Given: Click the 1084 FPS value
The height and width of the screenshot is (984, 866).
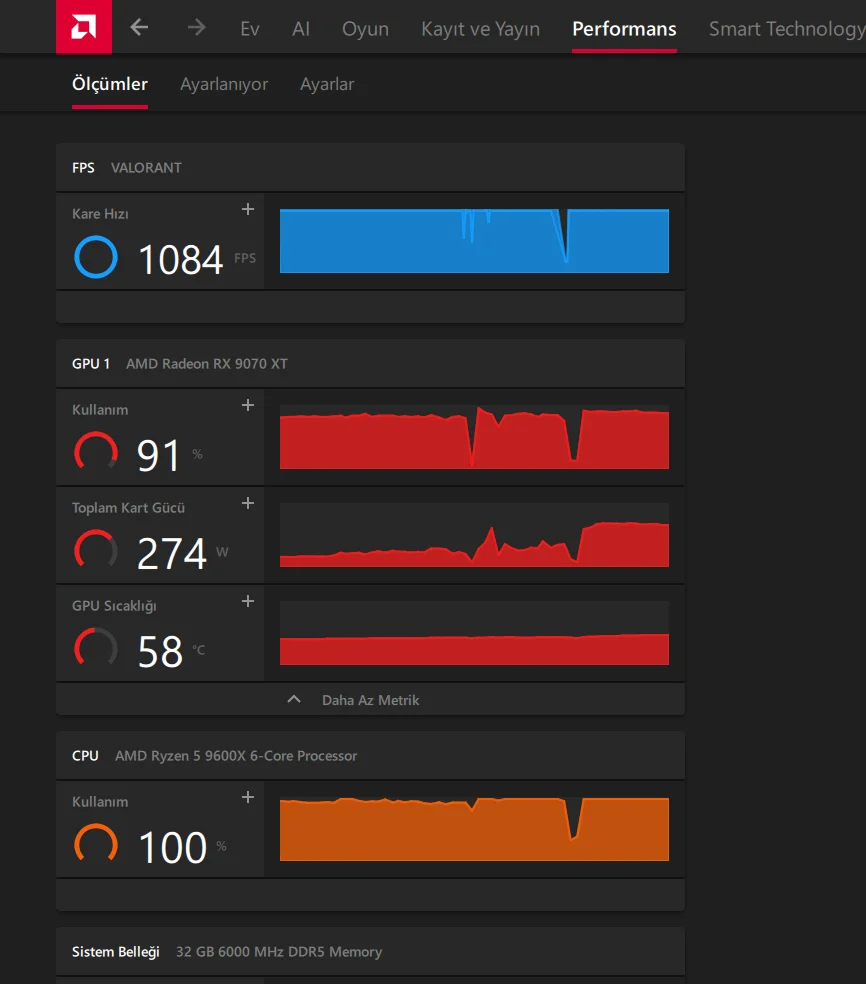Looking at the screenshot, I should click(181, 259).
